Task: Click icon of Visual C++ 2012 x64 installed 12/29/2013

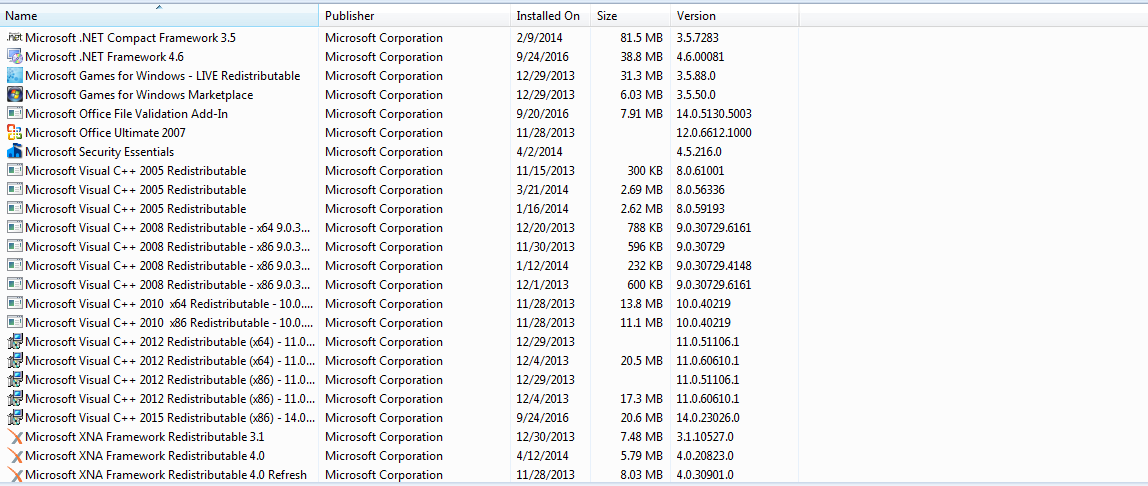Action: coord(14,342)
